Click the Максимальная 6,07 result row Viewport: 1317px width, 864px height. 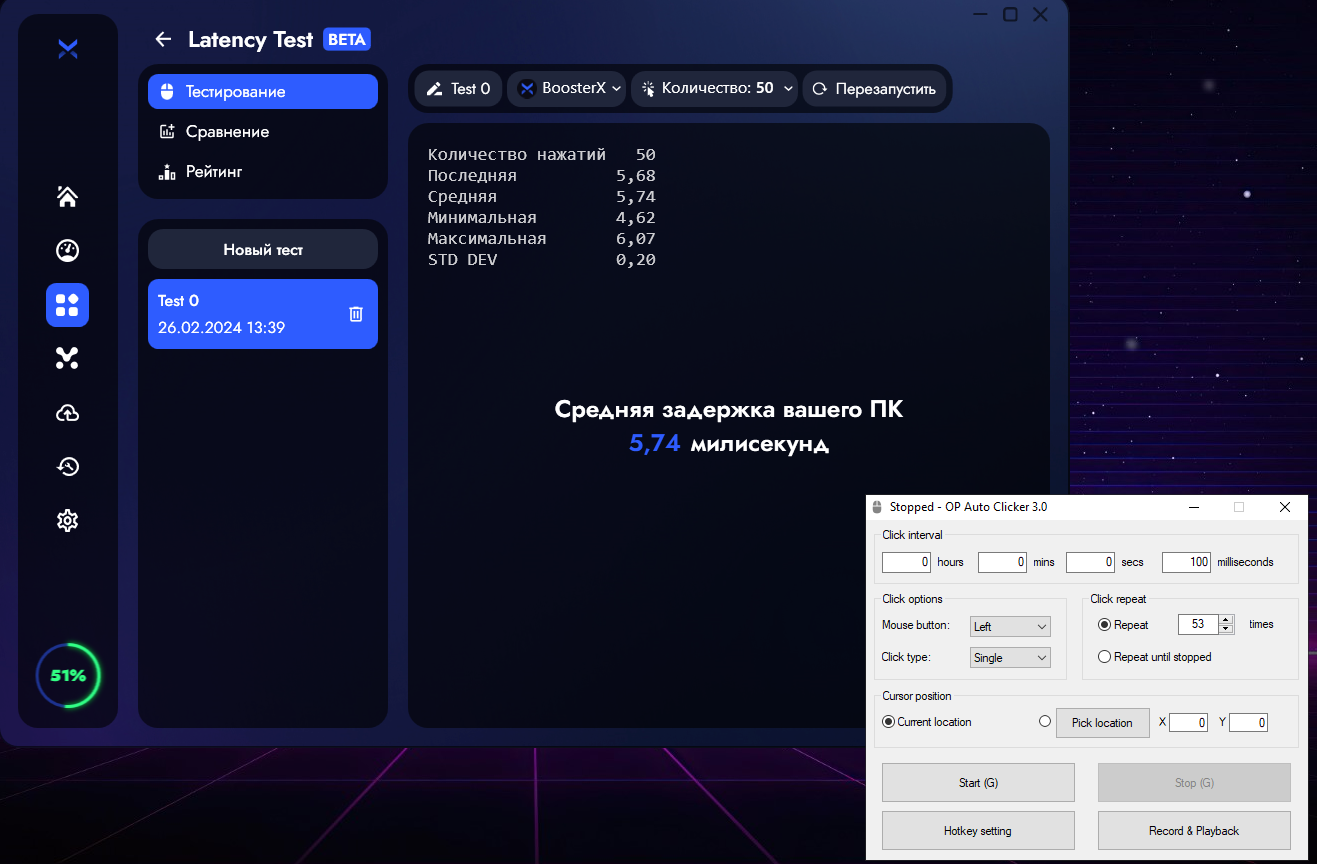point(541,239)
